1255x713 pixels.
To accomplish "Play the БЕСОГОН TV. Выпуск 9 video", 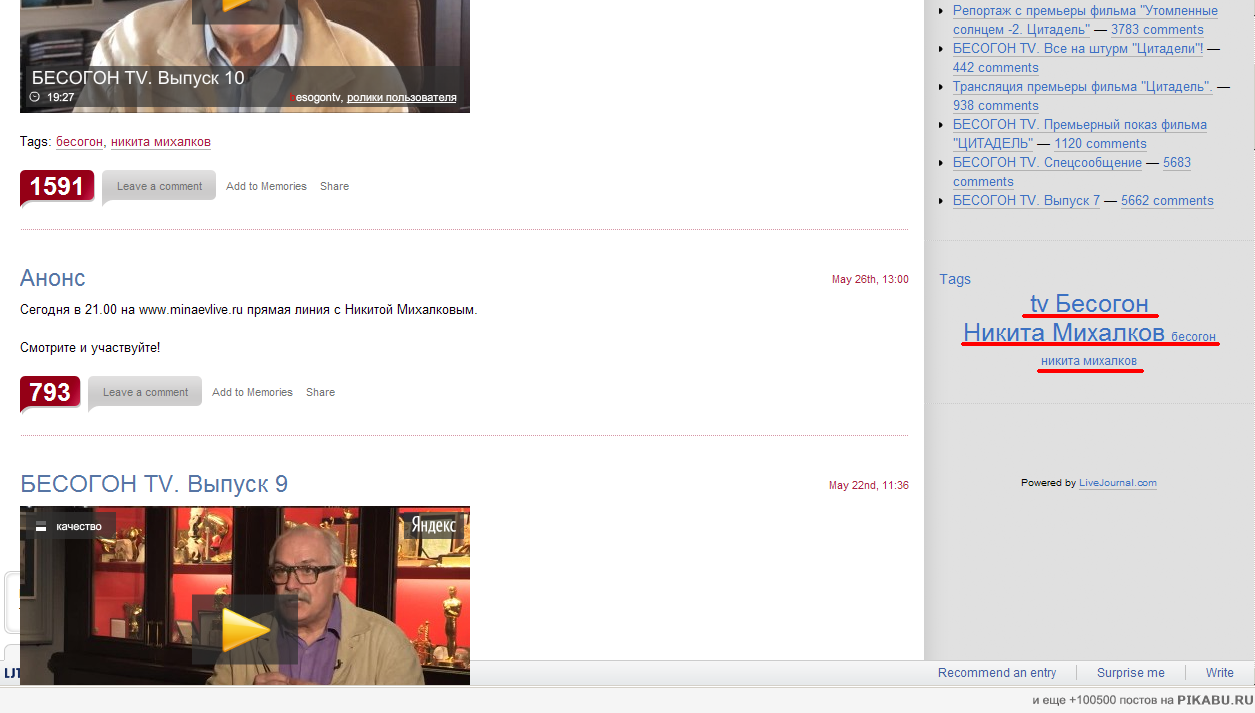I will coord(245,630).
